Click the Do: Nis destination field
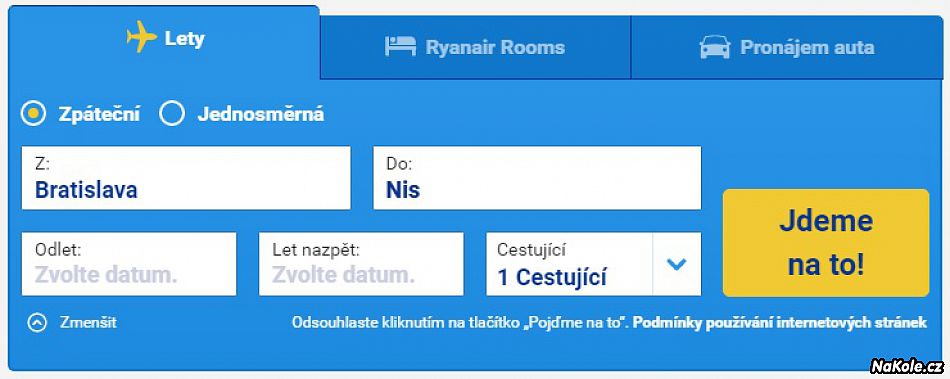The width and height of the screenshot is (950, 379). (x=537, y=178)
